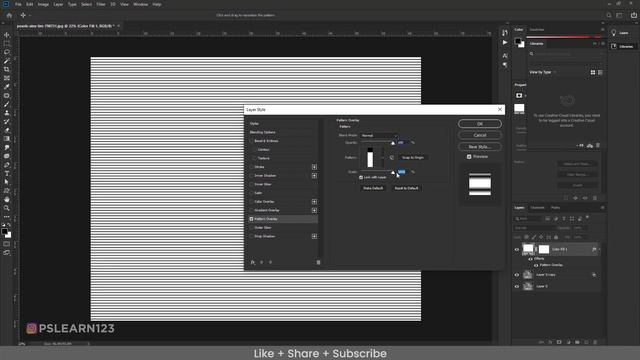Hide the Layer 0 copy layer
Image resolution: width=640 pixels, height=360 pixels.
(517, 275)
